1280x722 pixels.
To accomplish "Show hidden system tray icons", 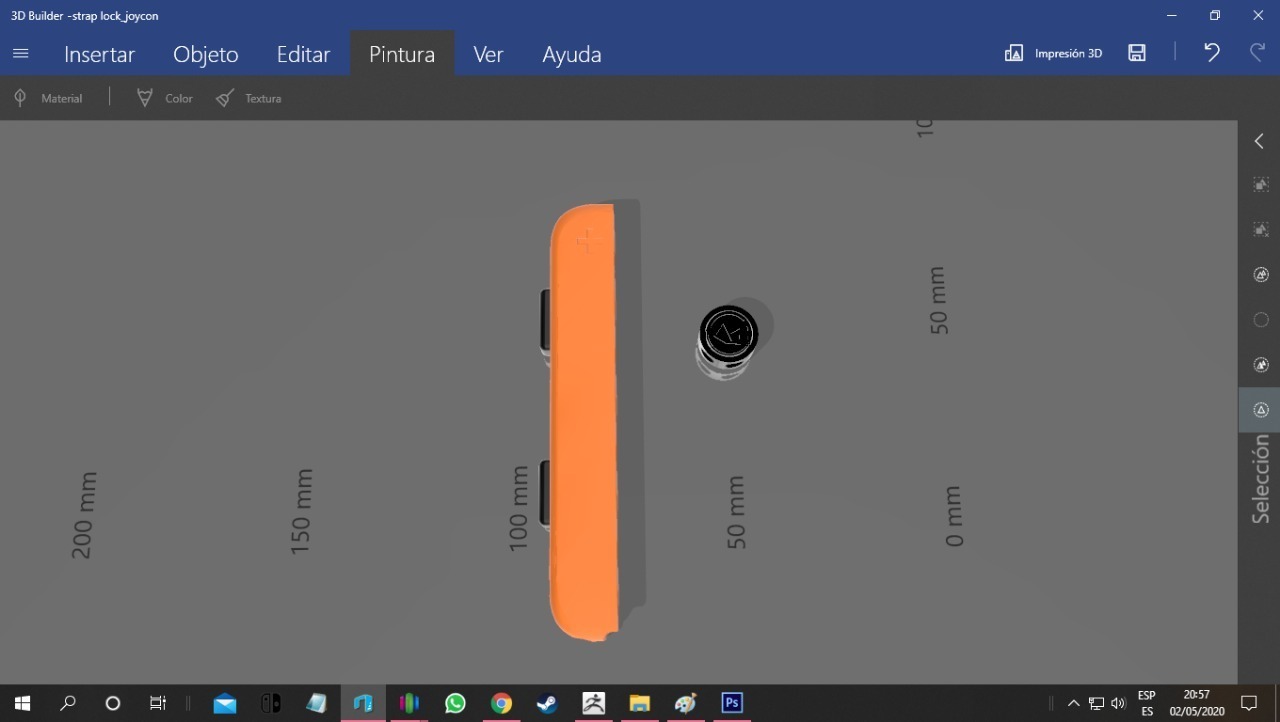I will 1074,703.
